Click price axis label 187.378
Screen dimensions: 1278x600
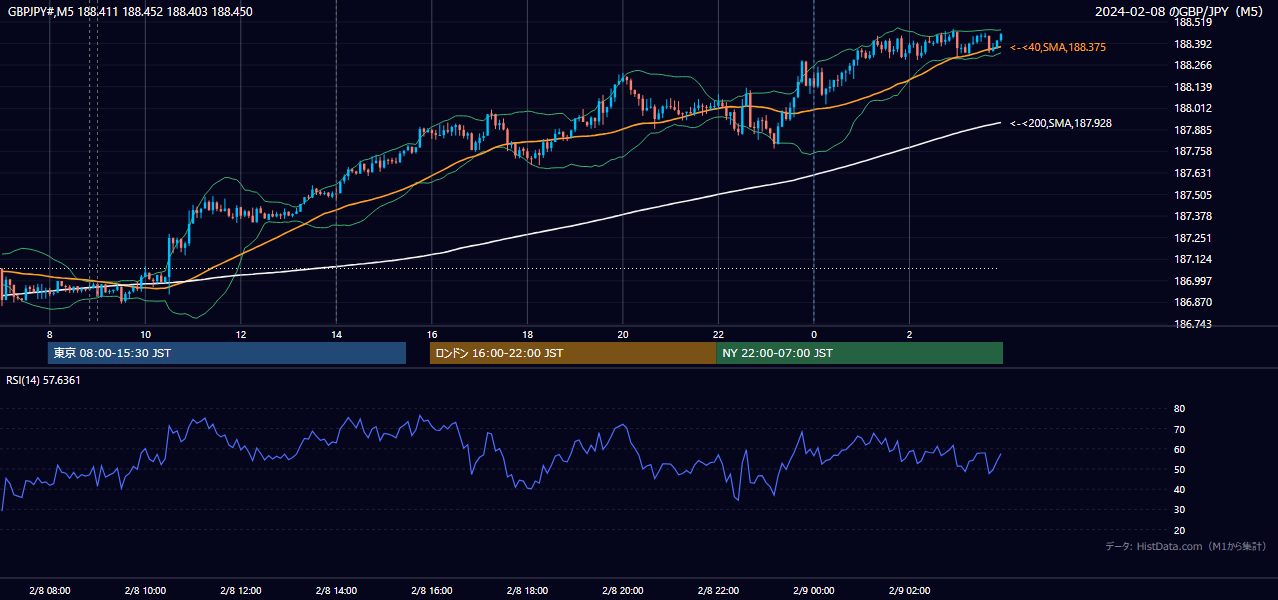(1192, 216)
